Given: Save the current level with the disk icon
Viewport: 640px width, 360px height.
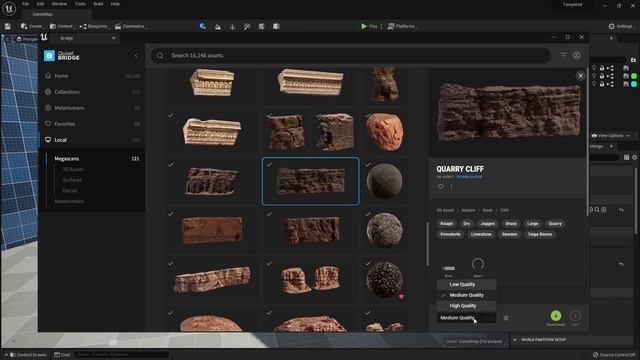Looking at the screenshot, I should (7, 26).
